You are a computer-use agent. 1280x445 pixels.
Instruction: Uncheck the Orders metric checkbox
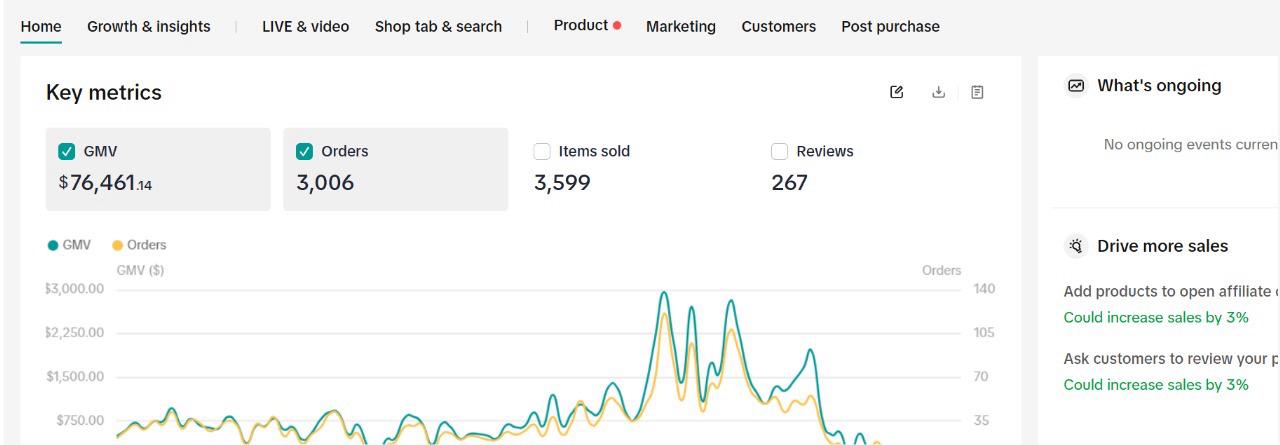(x=305, y=152)
